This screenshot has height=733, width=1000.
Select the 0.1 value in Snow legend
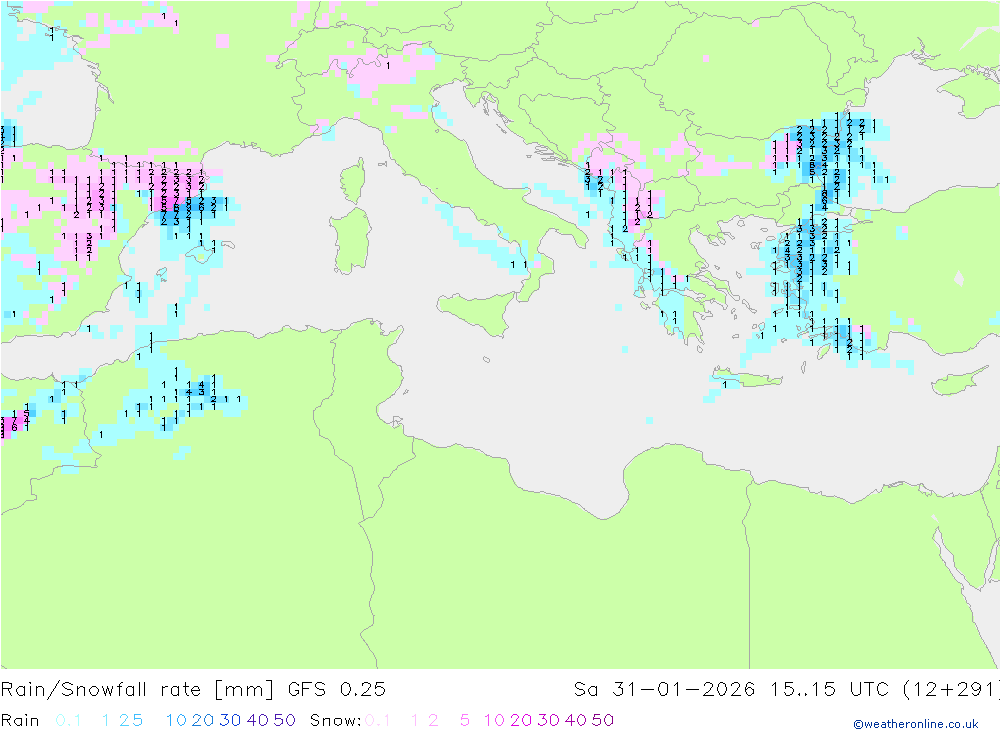pos(378,720)
